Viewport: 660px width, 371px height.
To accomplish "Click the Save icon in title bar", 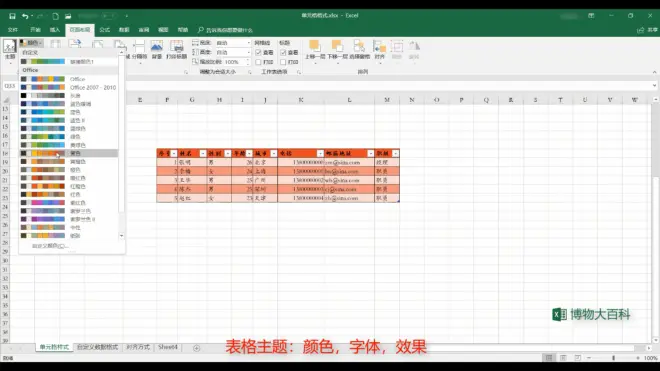I will tap(12, 16).
